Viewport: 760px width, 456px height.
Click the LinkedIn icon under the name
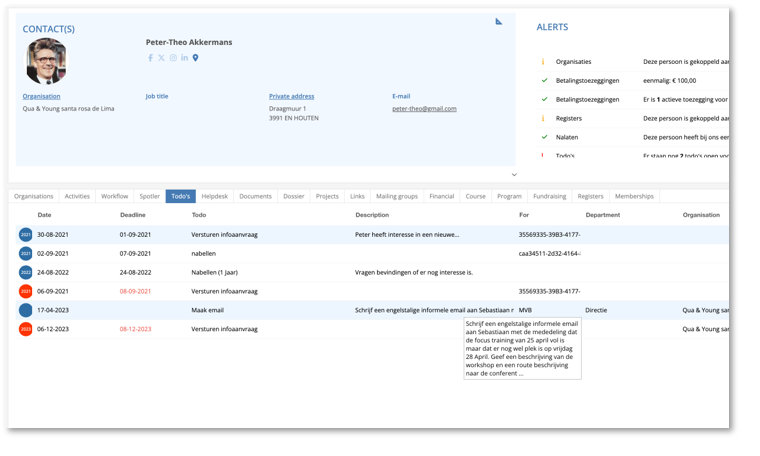[184, 58]
